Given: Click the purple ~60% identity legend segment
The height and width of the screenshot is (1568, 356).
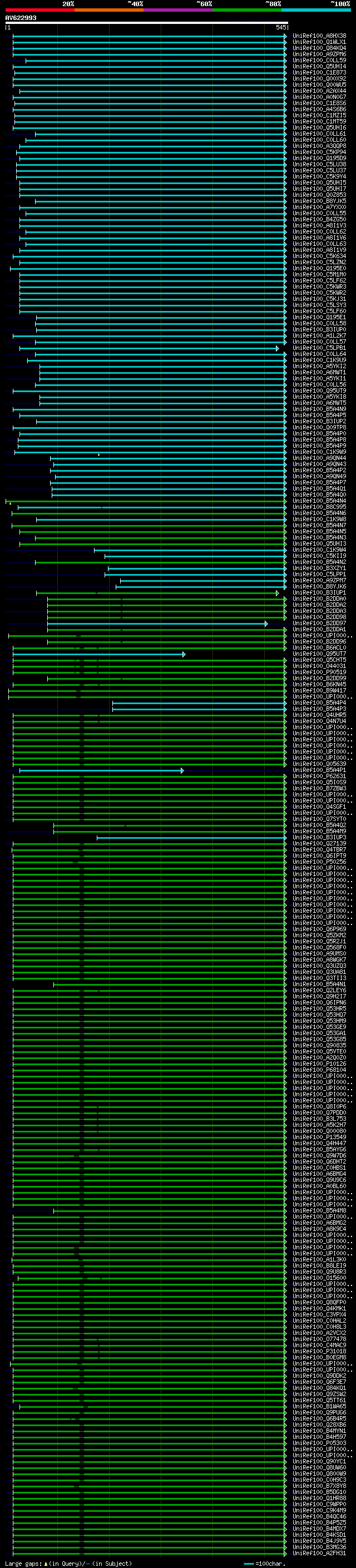Looking at the screenshot, I should 177,10.
